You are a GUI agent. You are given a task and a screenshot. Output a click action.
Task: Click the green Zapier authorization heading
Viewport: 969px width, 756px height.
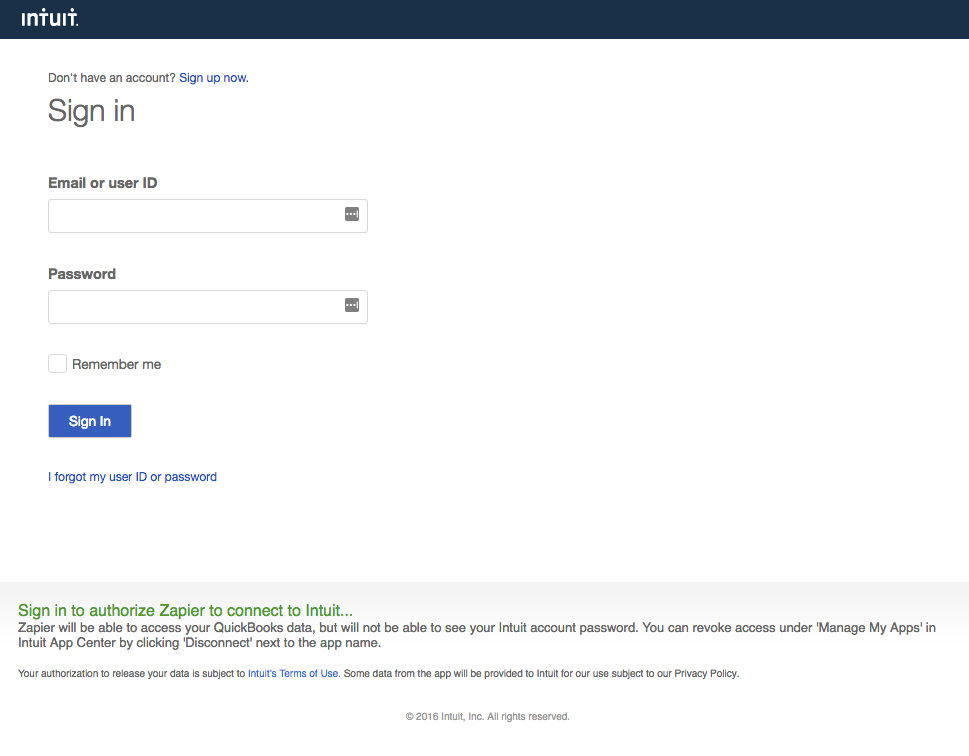(x=185, y=610)
